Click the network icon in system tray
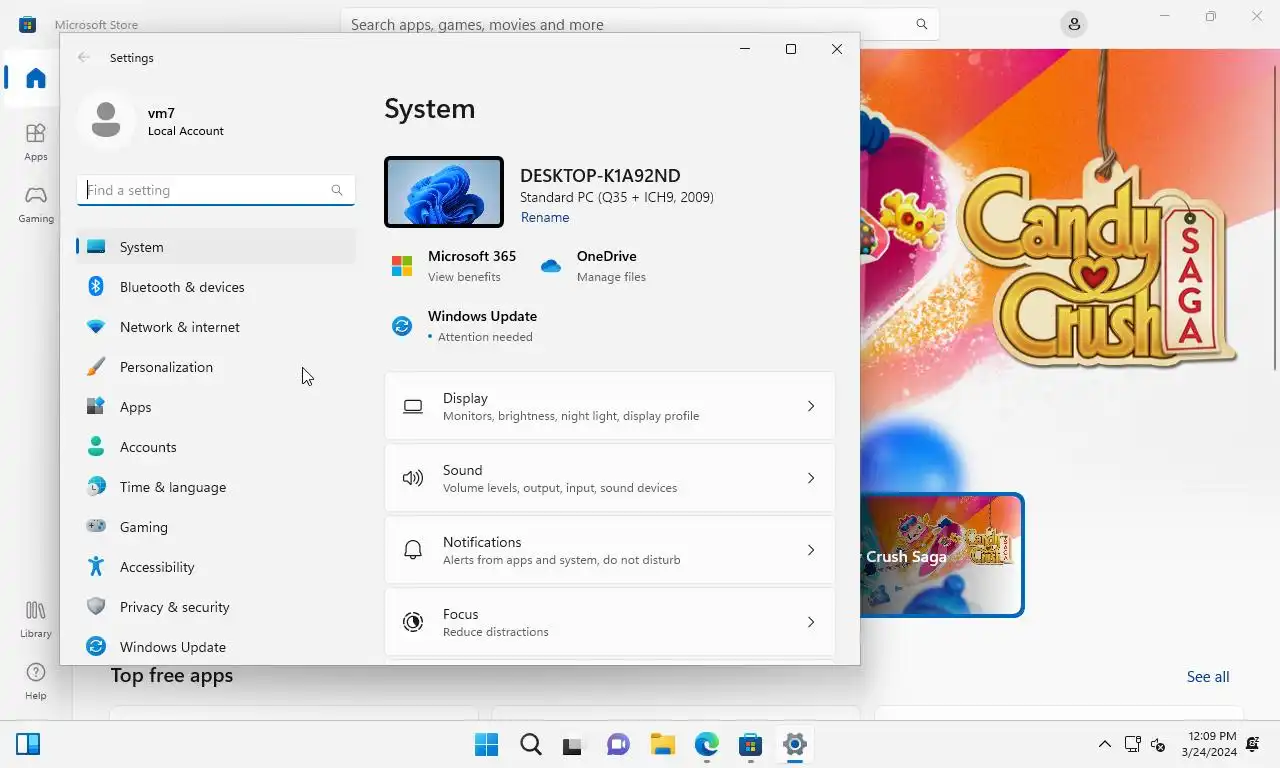 point(1132,744)
